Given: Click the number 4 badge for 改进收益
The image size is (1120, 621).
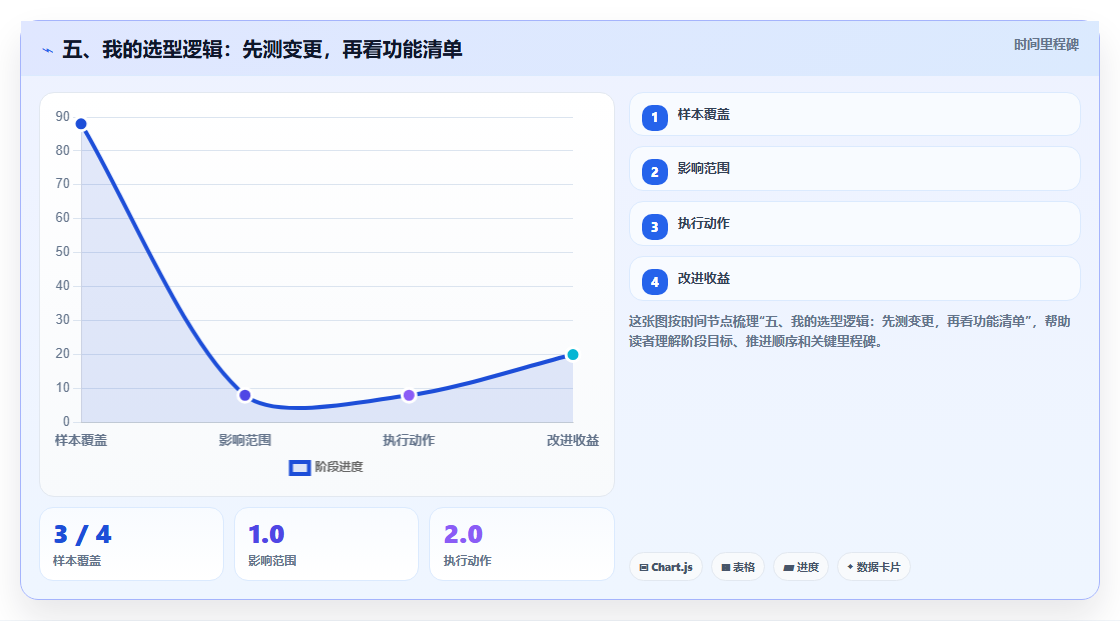Looking at the screenshot, I should pos(654,282).
